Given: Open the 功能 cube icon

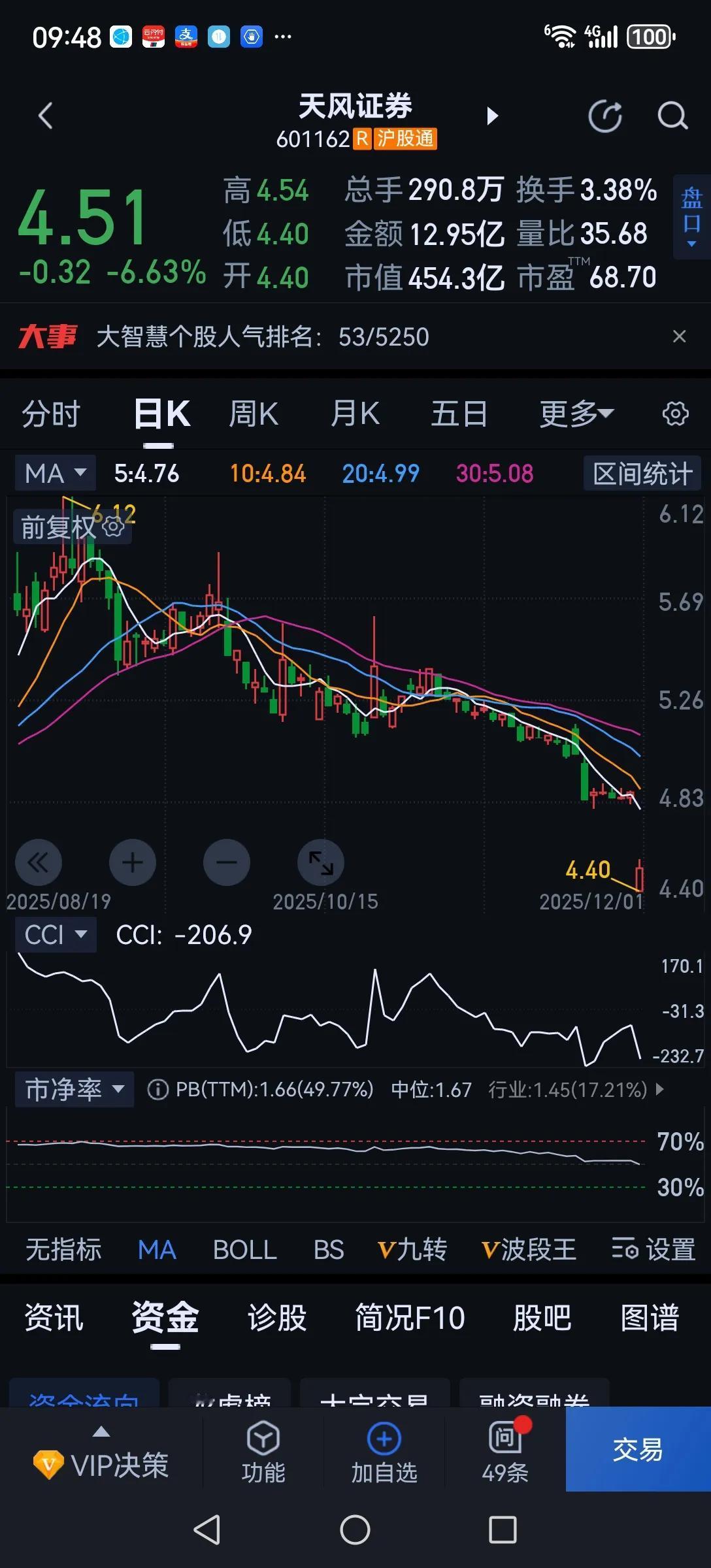Looking at the screenshot, I should 263,1450.
